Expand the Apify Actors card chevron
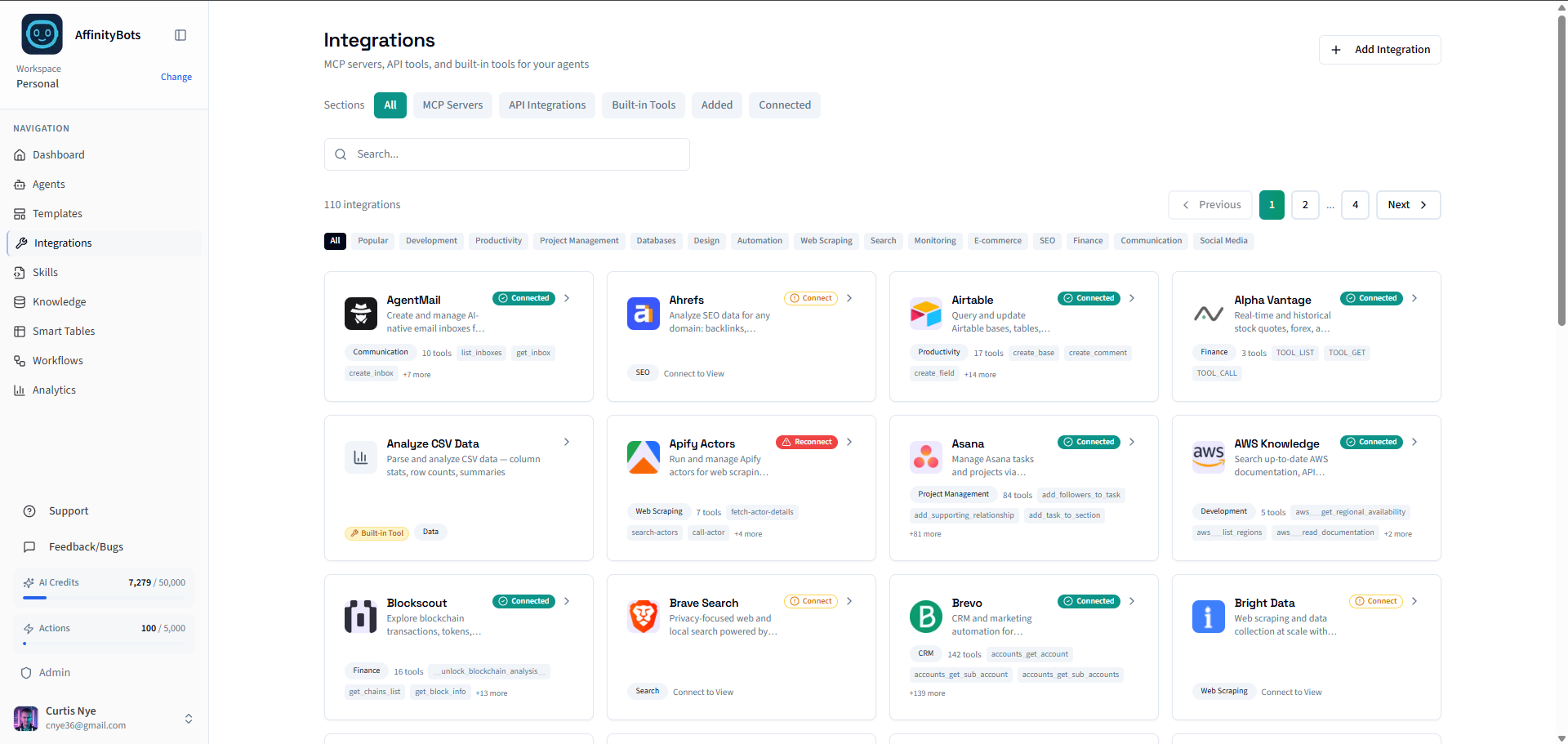Viewport: 1568px width, 744px height. tap(849, 442)
